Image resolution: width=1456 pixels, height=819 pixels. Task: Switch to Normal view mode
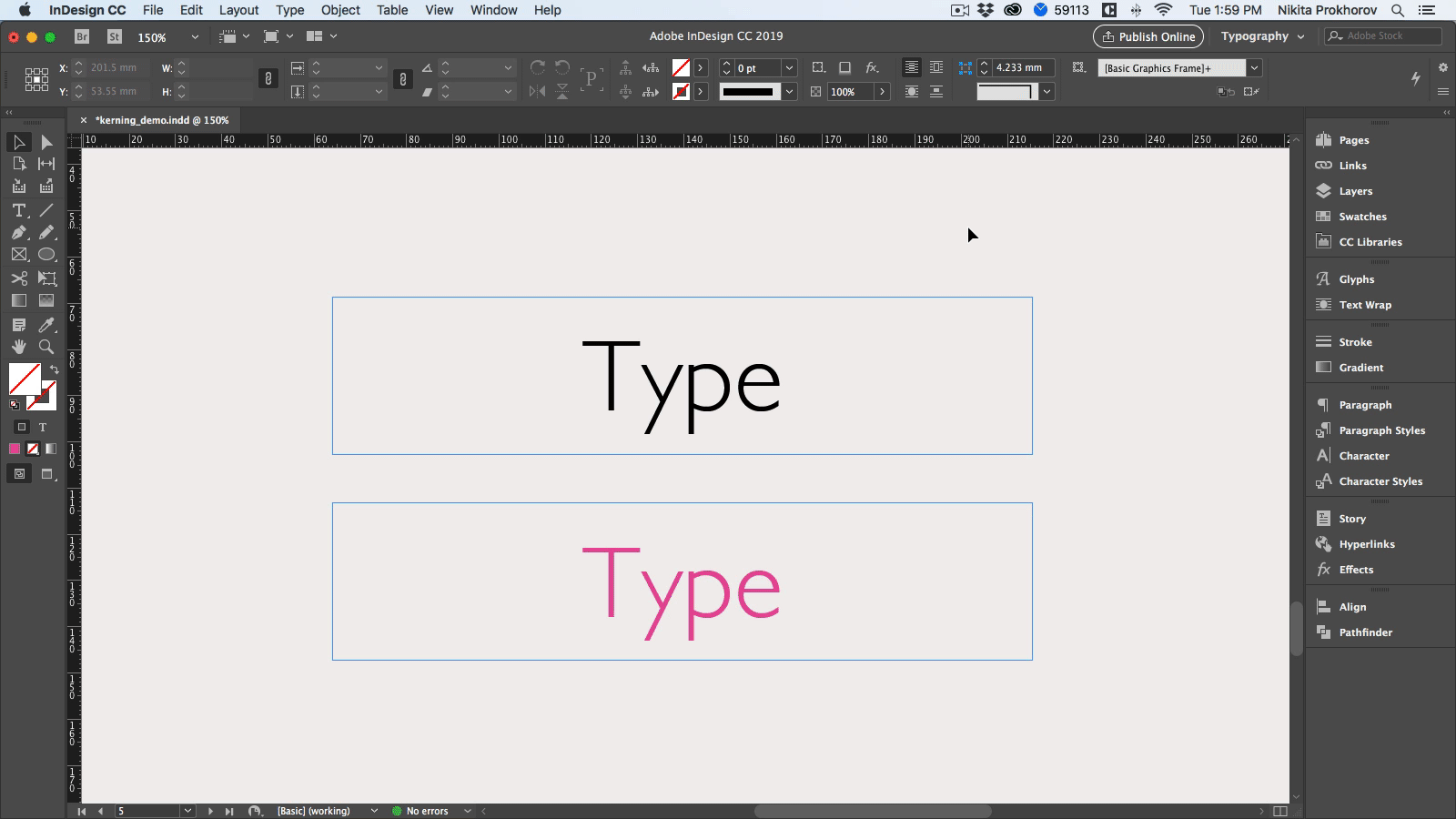pyautogui.click(x=19, y=474)
